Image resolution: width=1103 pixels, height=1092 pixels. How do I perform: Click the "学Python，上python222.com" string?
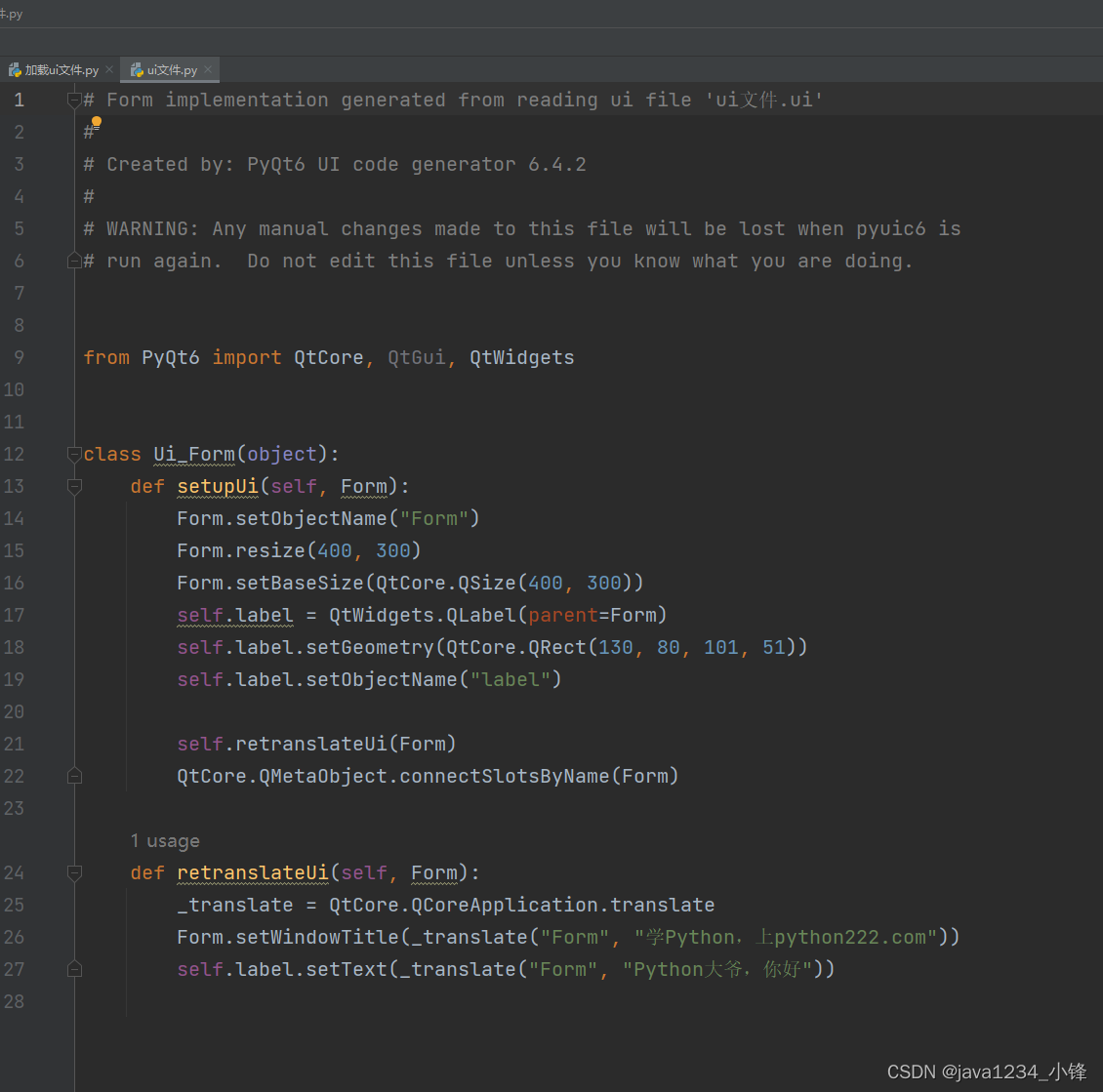point(786,937)
